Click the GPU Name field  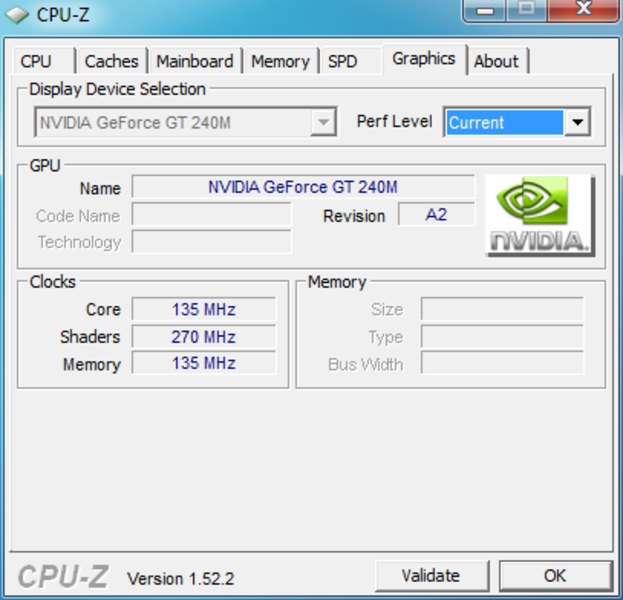[303, 187]
